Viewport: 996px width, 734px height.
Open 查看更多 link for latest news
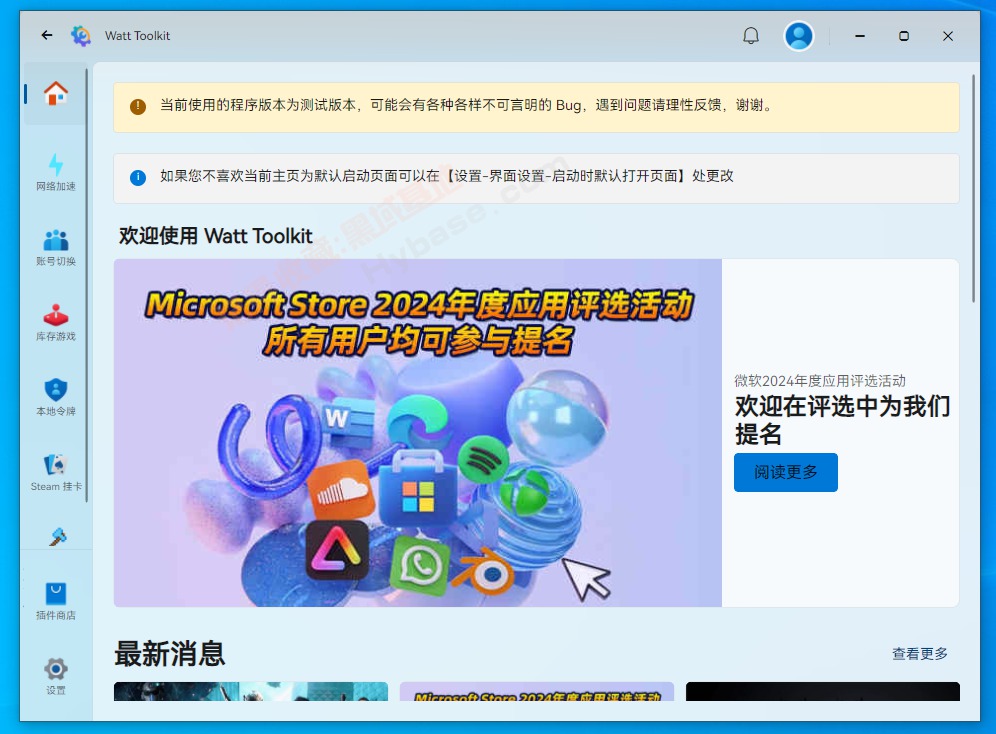920,653
